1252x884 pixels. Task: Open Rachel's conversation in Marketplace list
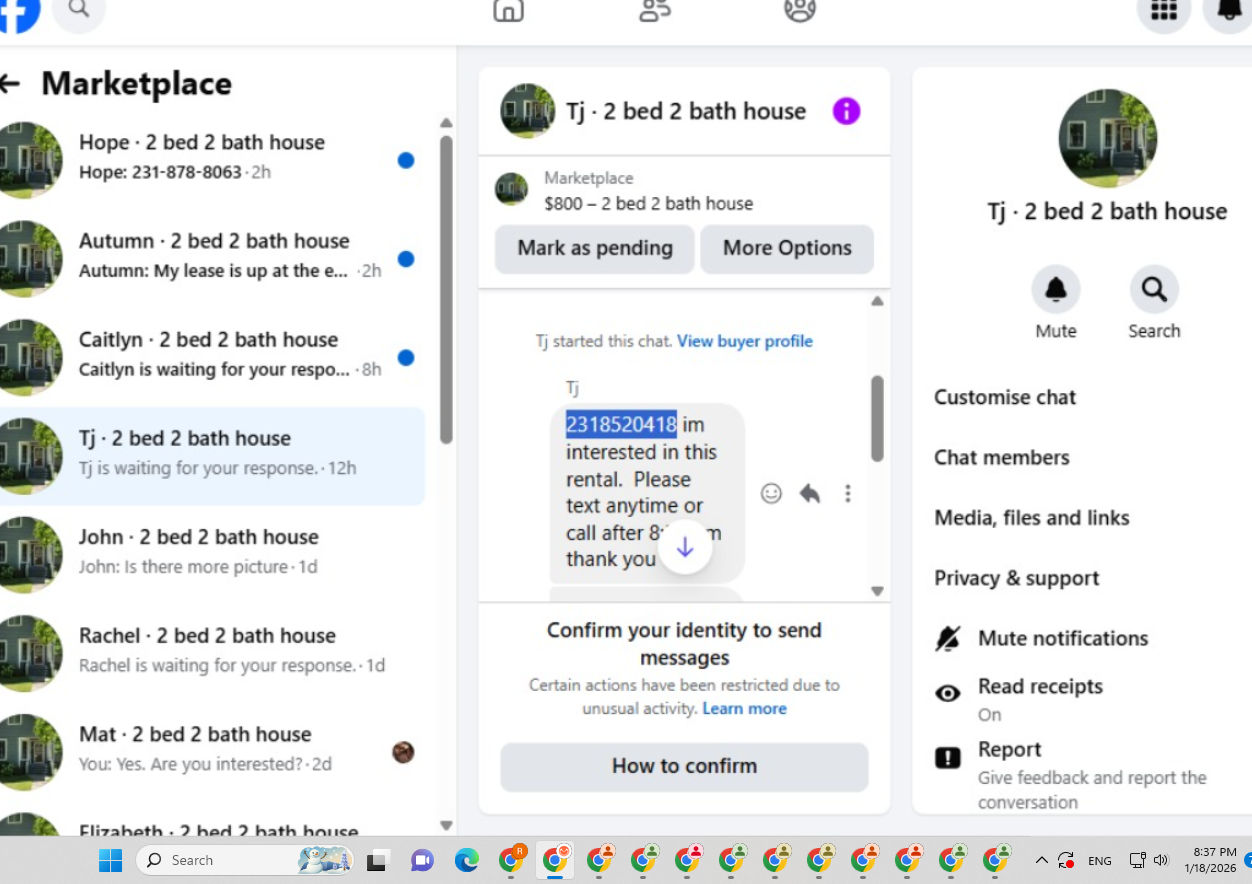[212, 654]
